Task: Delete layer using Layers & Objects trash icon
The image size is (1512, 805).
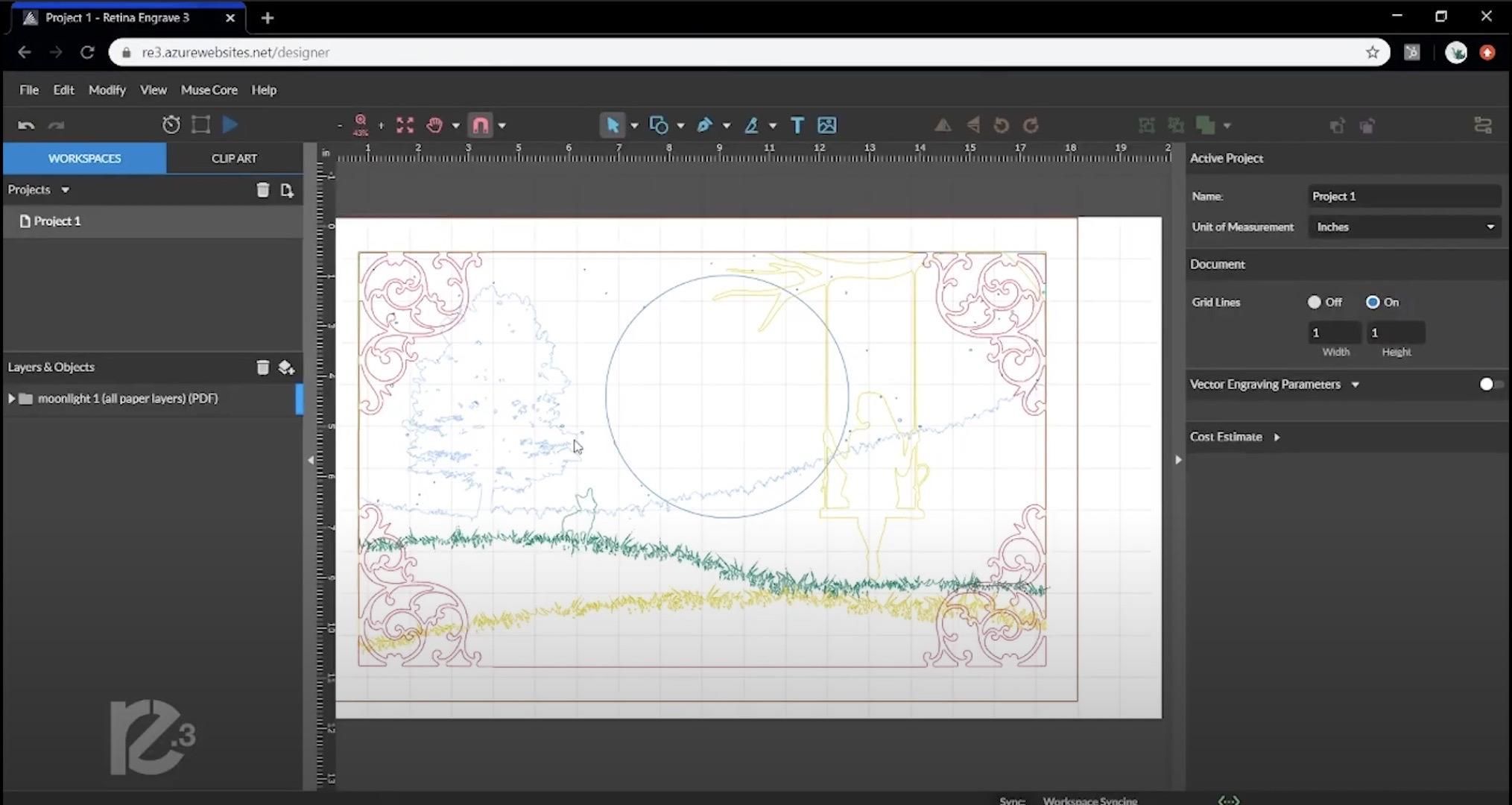Action: tap(262, 367)
